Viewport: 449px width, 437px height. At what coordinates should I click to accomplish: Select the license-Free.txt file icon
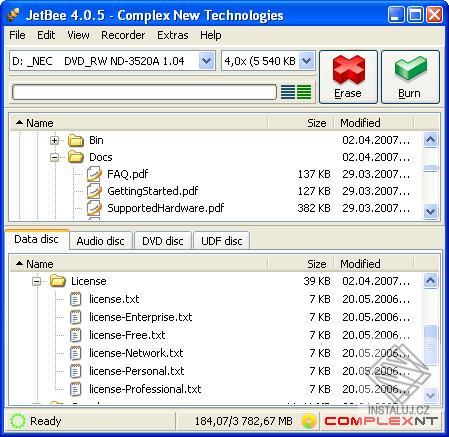(x=76, y=335)
